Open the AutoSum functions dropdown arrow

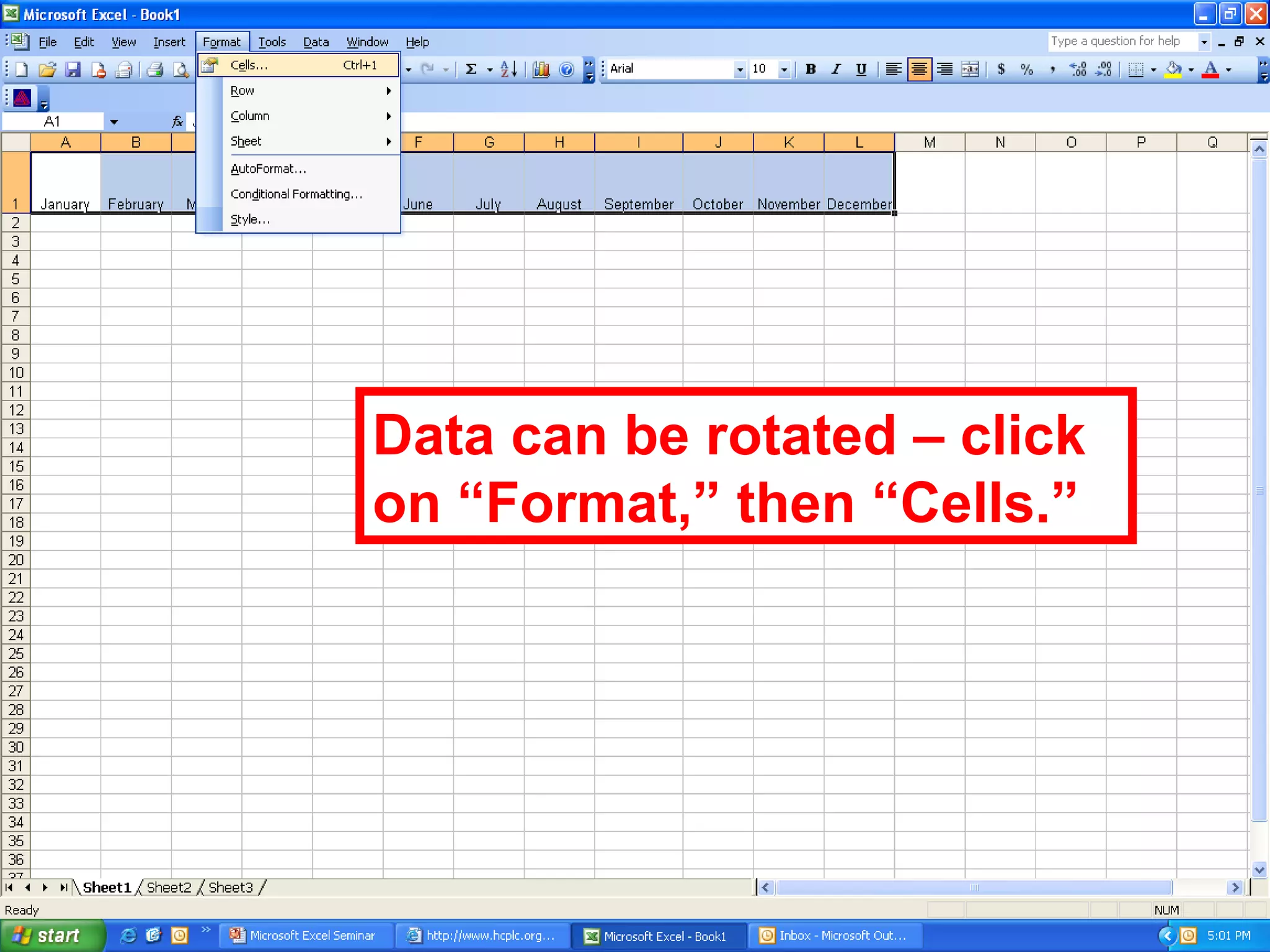(x=489, y=69)
